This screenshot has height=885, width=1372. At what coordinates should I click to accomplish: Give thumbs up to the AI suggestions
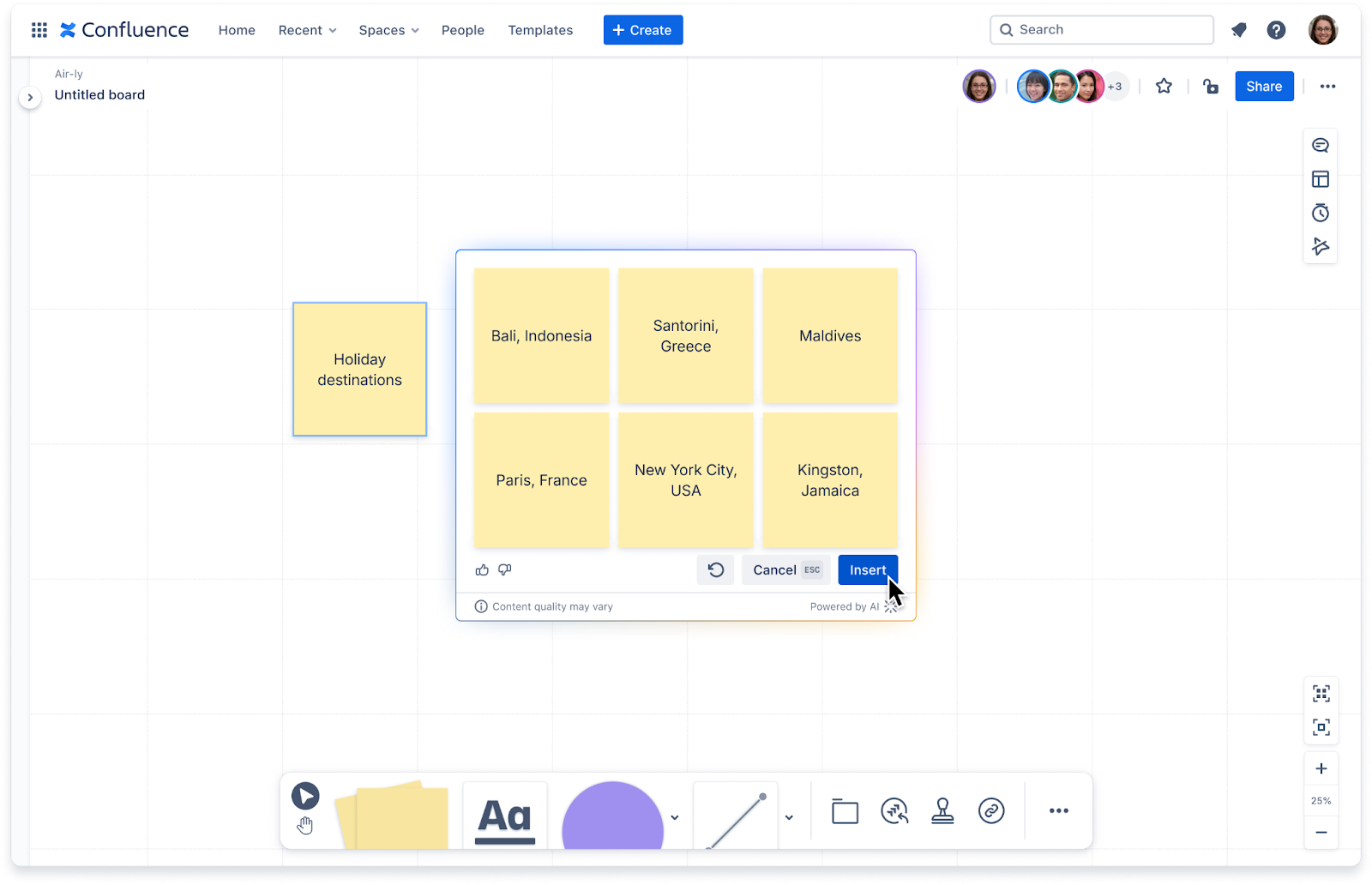coord(481,569)
